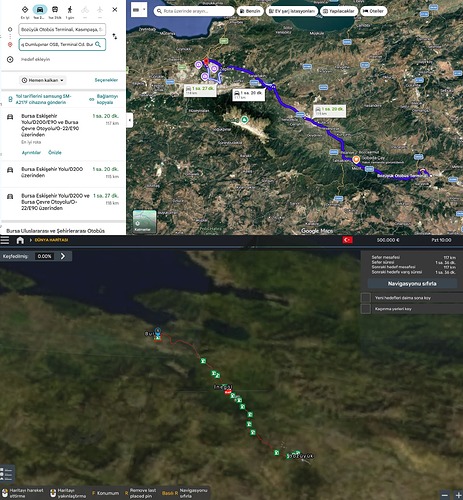This screenshot has width=463, height=500.
Task: Enable the 'Kaçınma yerleri koy' checkbox
Action: 366,309
